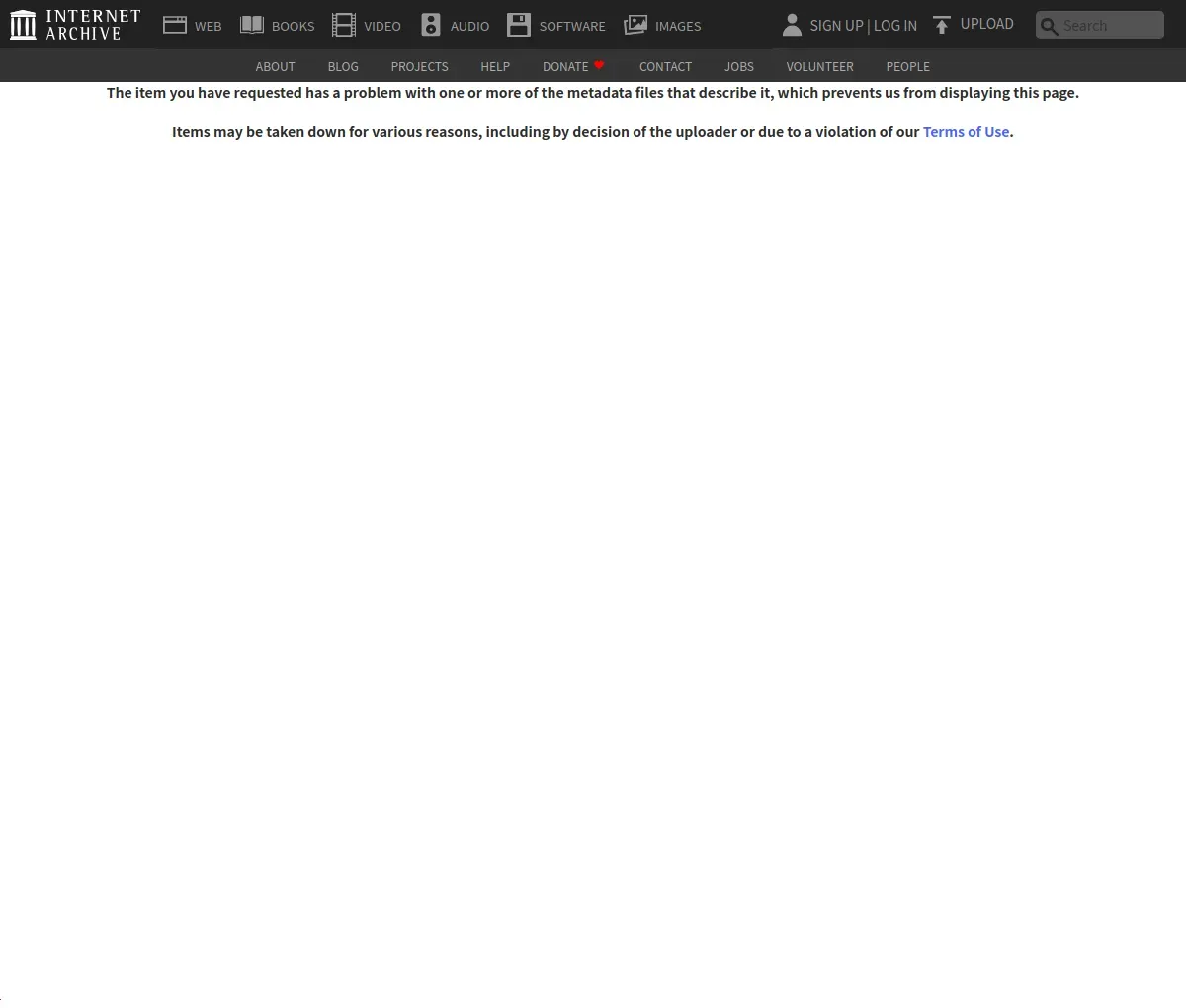1186x1008 pixels.
Task: Open the Web section icon
Action: click(175, 25)
